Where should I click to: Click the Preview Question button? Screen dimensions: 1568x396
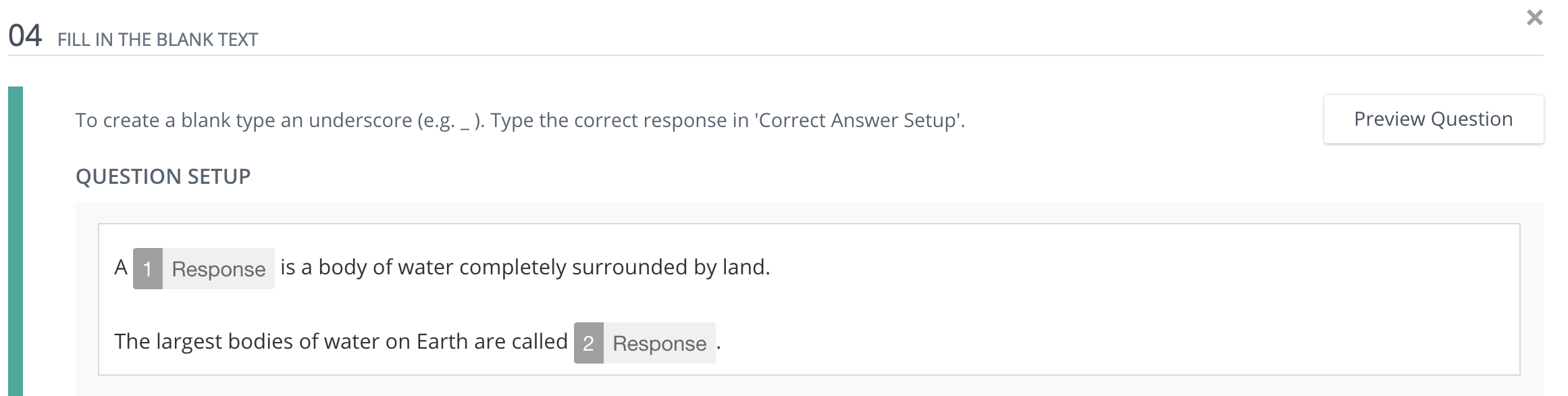1433,120
